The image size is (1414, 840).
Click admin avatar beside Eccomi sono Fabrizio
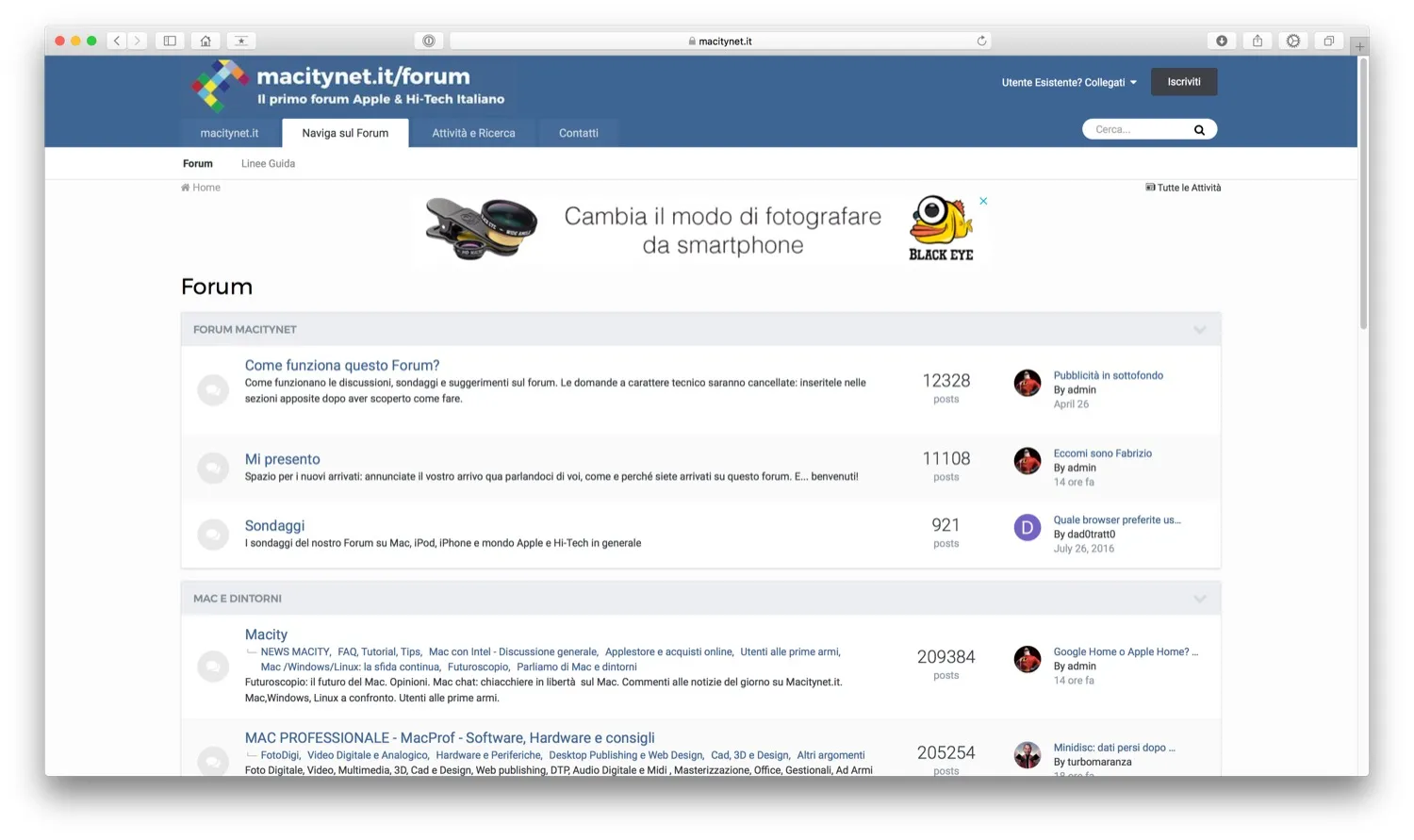[1028, 461]
